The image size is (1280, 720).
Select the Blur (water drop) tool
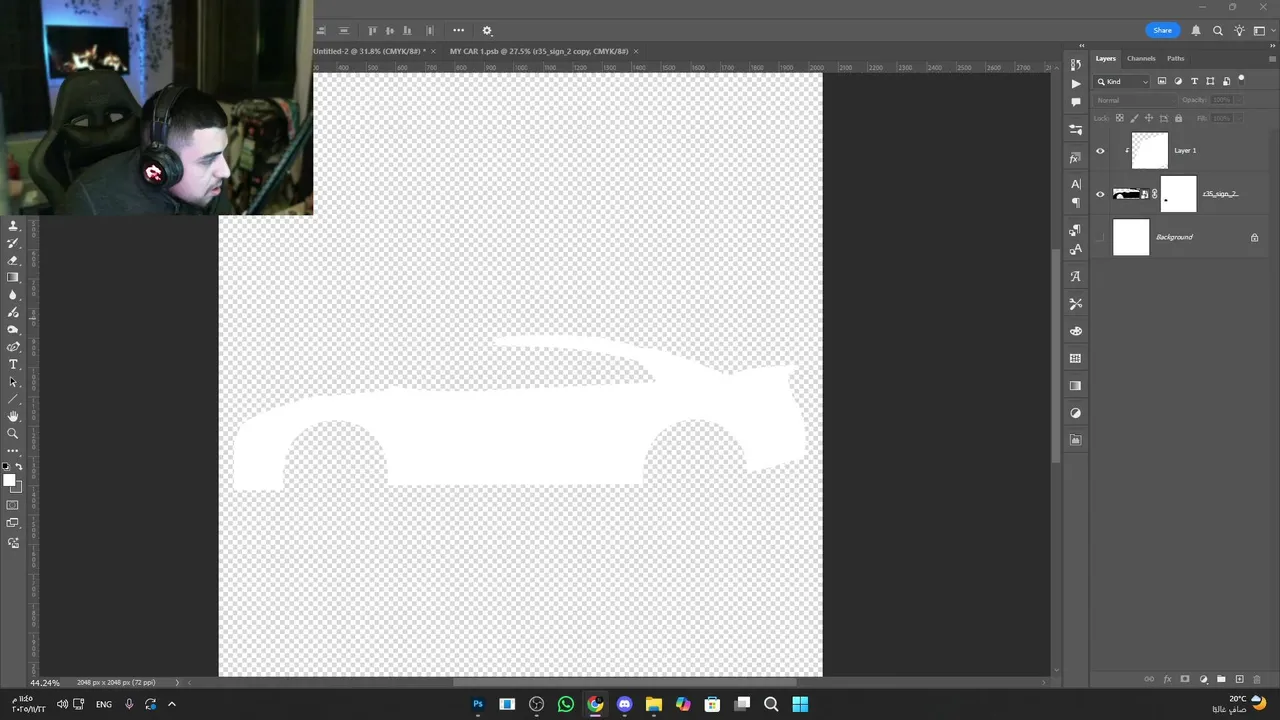click(x=13, y=295)
